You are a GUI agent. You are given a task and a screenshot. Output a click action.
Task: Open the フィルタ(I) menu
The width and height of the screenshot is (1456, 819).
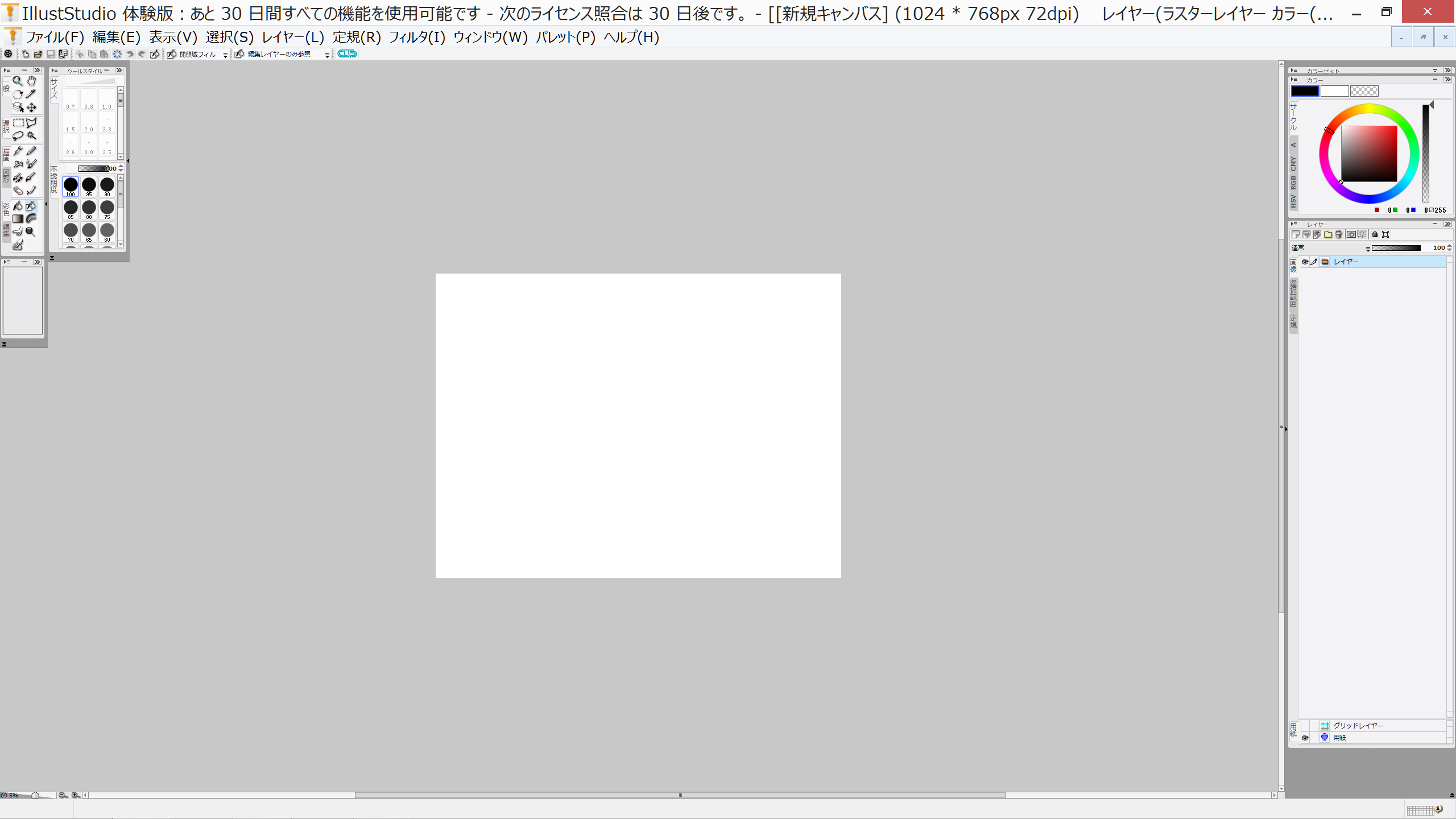(x=417, y=38)
